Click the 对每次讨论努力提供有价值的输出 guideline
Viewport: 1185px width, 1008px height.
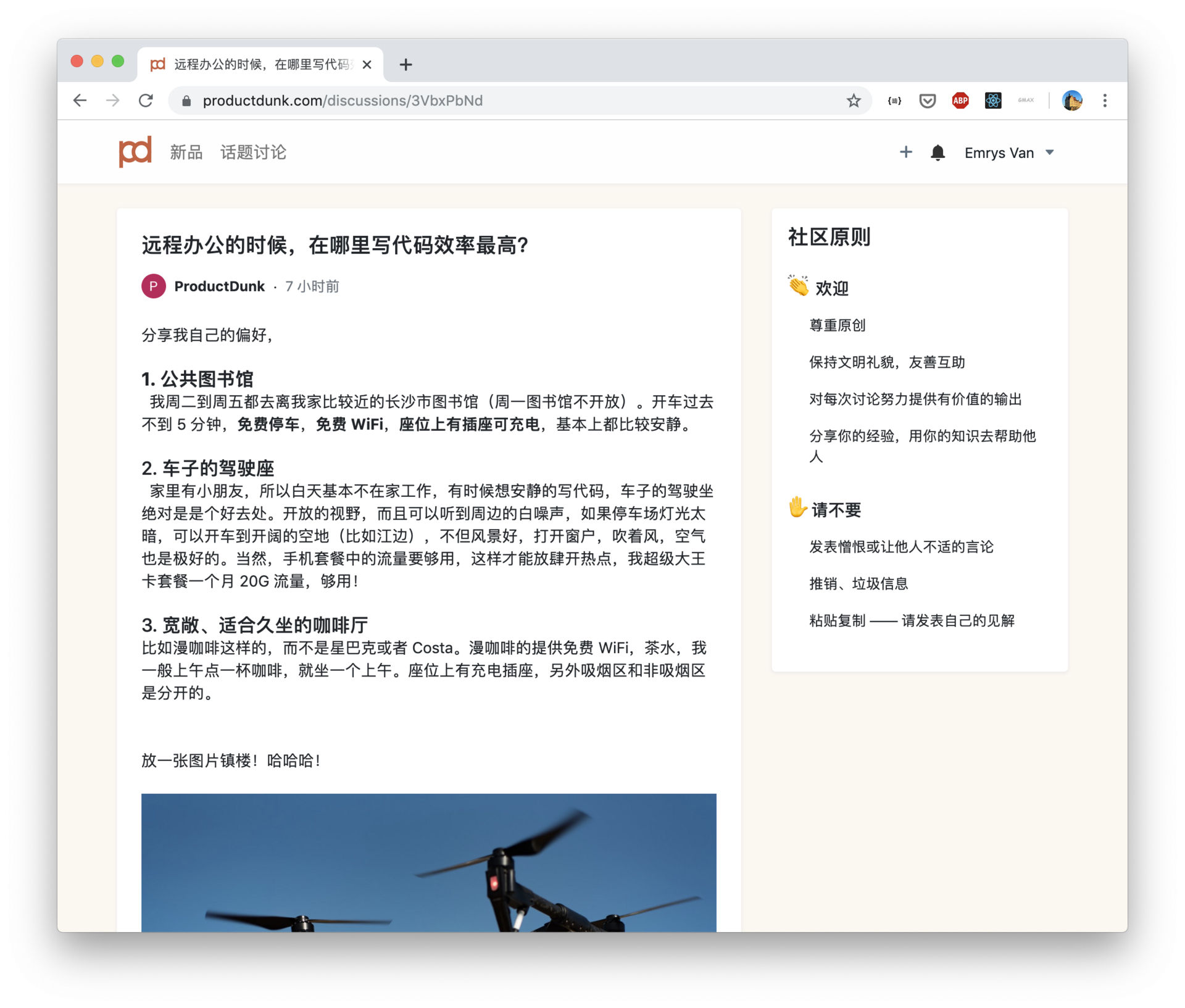click(915, 399)
